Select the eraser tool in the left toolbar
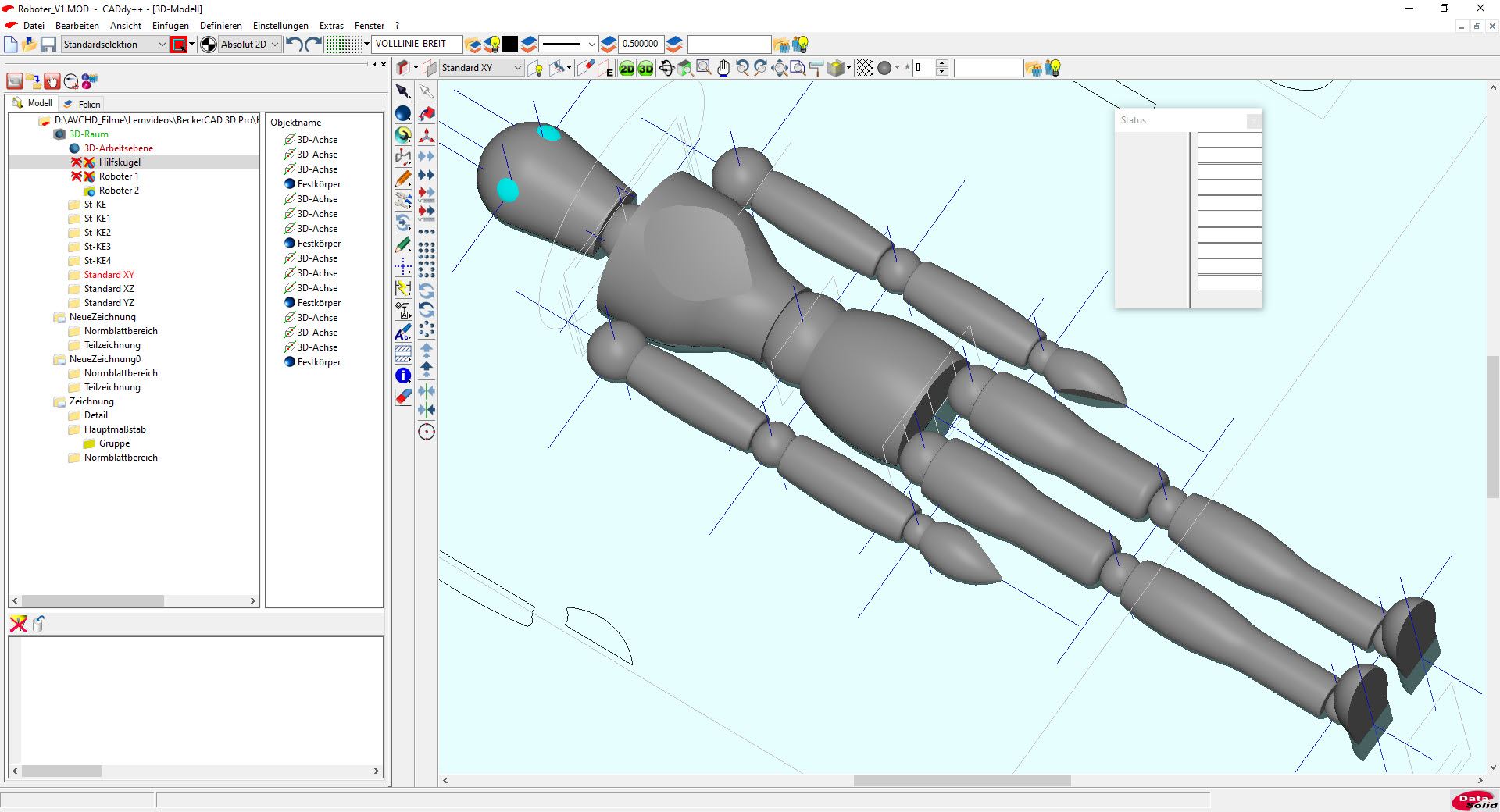 click(x=403, y=397)
